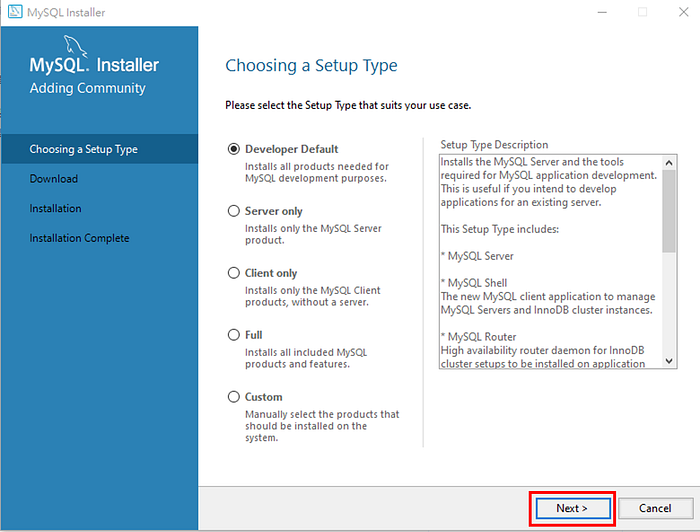Click the description box scrollbar thumb
This screenshot has height=532, width=700.
669,211
